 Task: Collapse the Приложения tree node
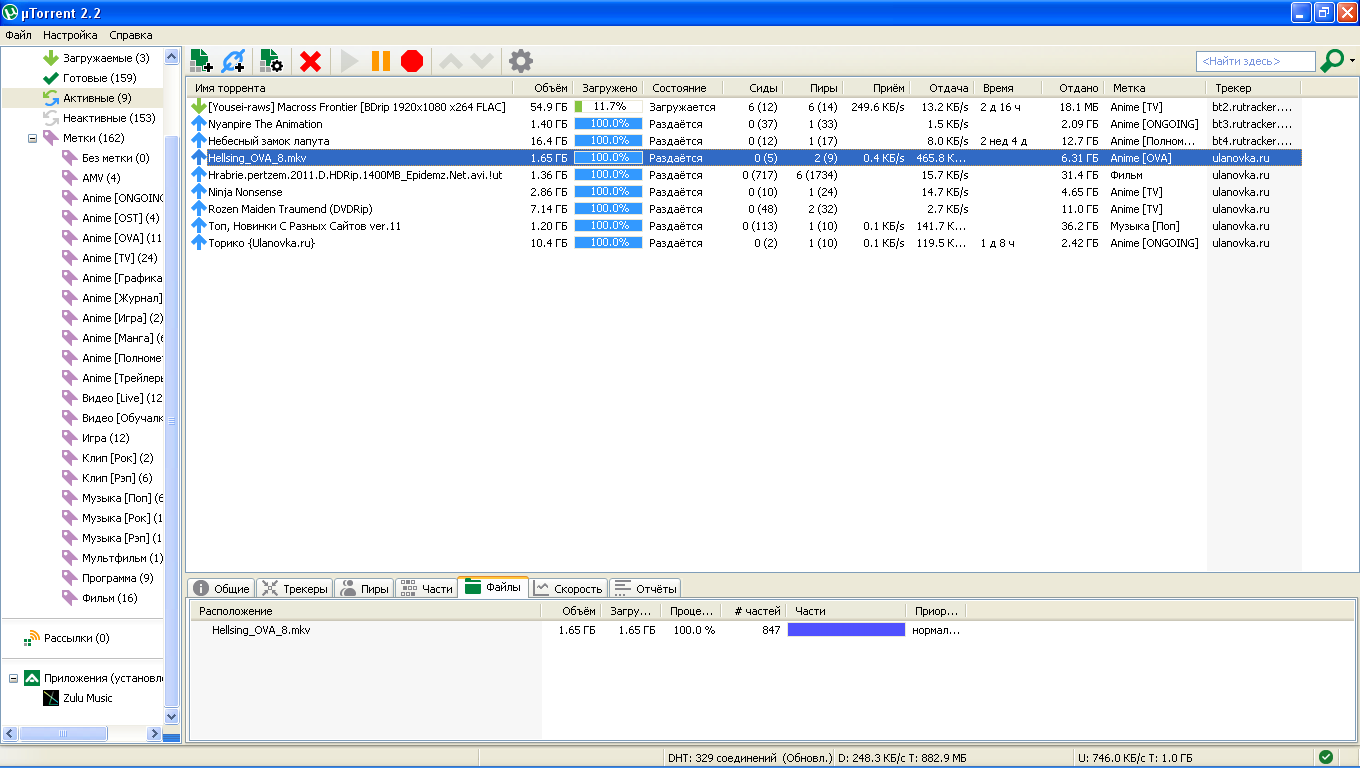click(14, 678)
